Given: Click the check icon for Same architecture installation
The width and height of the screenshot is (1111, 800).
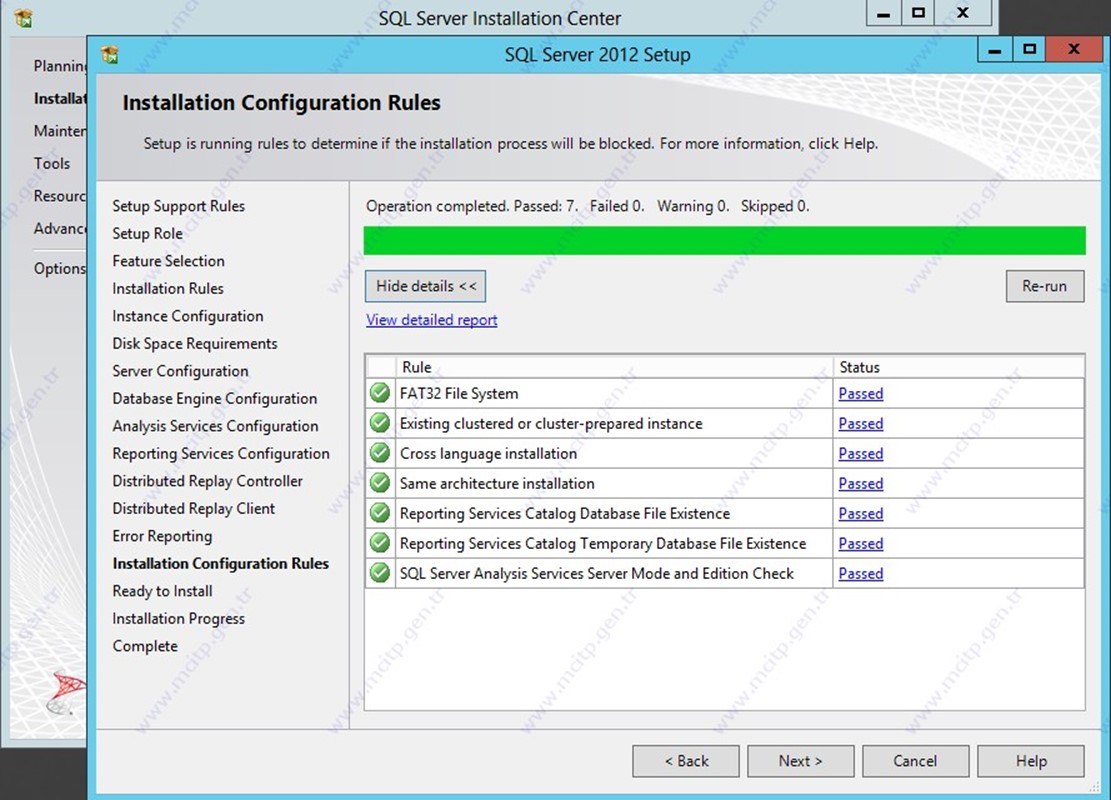Looking at the screenshot, I should [380, 483].
